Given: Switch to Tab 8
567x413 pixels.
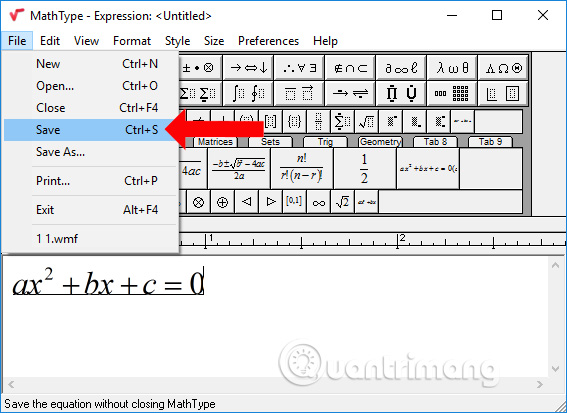Looking at the screenshot, I should click(435, 142).
